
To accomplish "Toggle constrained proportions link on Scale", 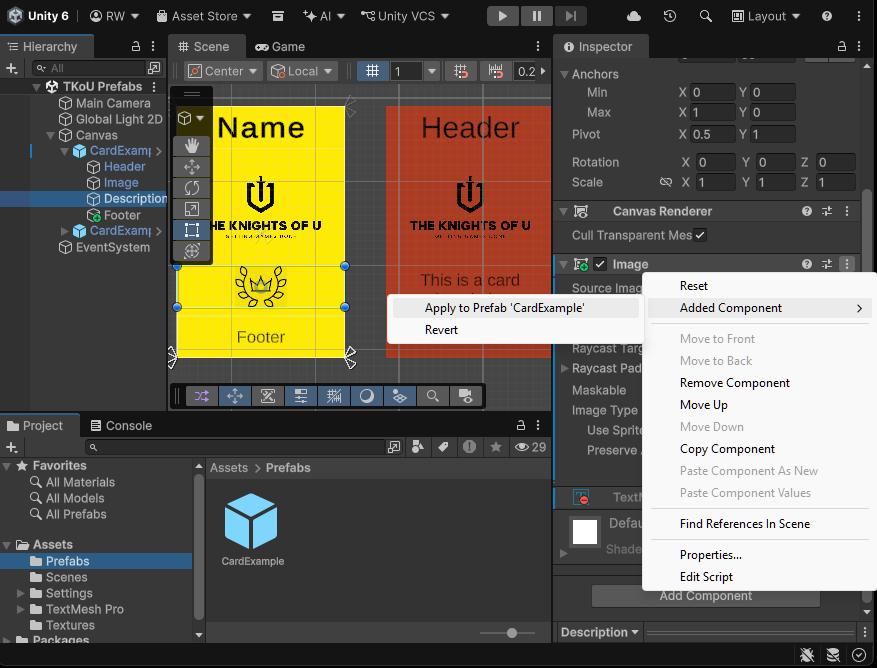I will 665,182.
